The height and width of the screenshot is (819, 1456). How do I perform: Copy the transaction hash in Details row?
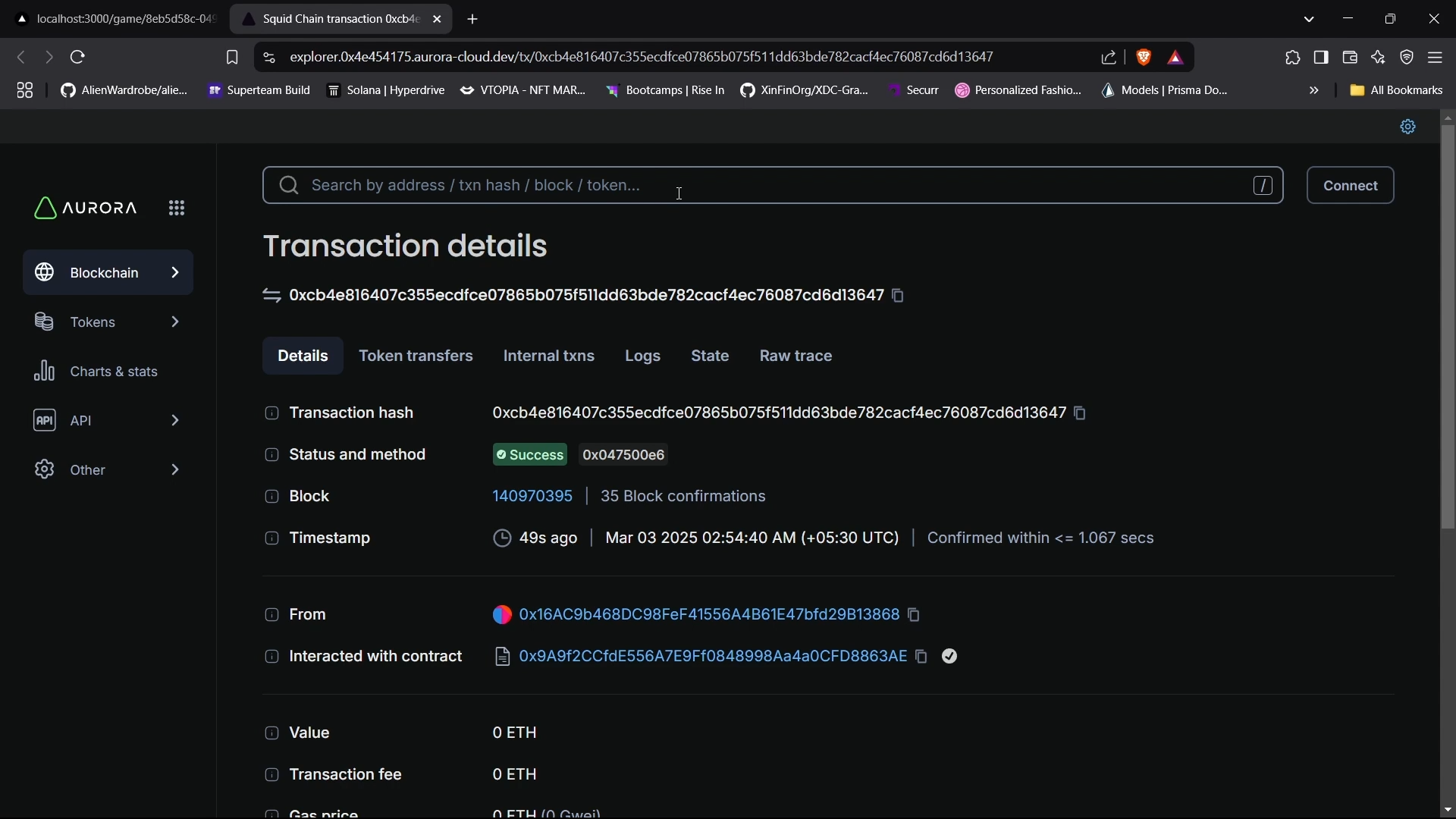coord(1081,413)
